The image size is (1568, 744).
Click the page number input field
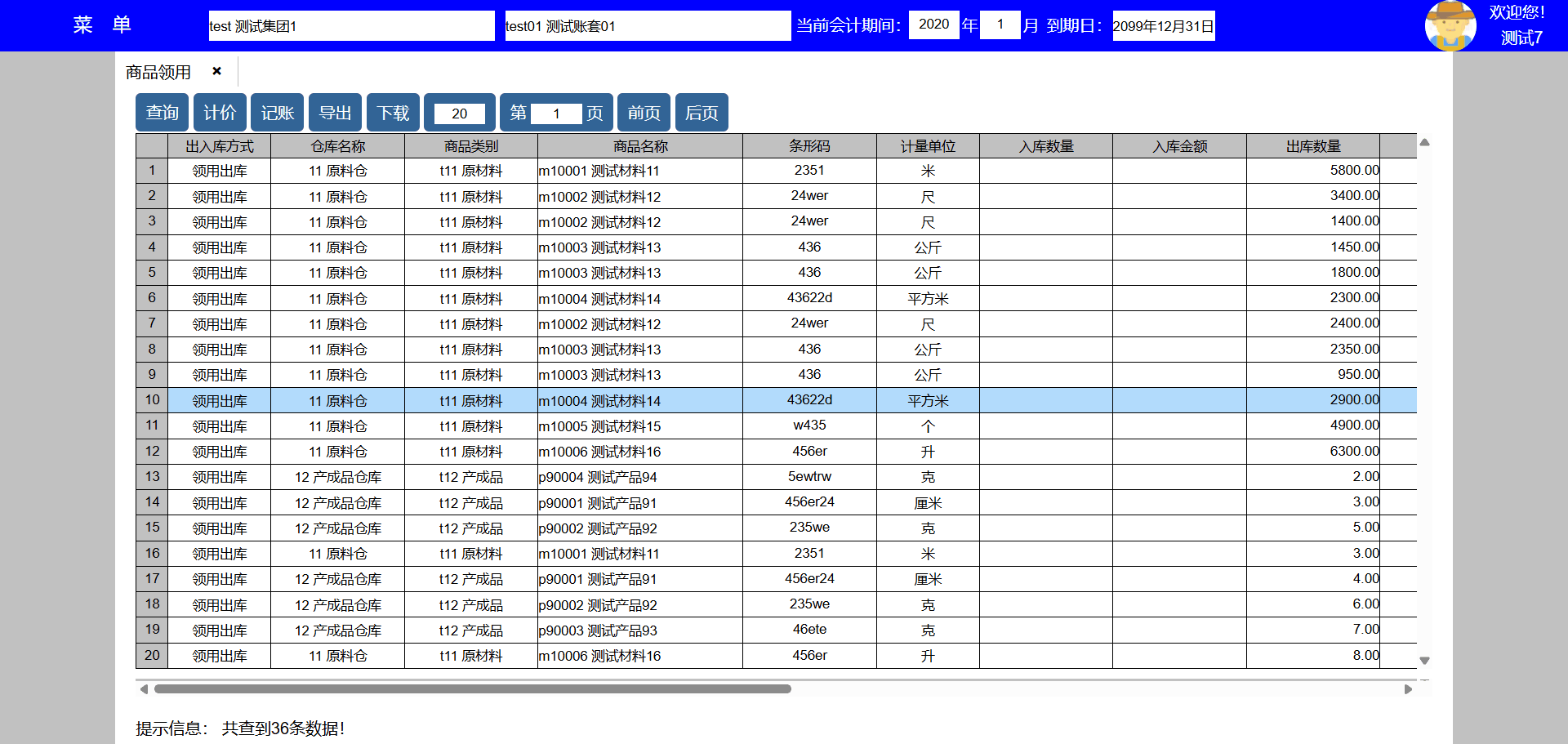pos(556,114)
